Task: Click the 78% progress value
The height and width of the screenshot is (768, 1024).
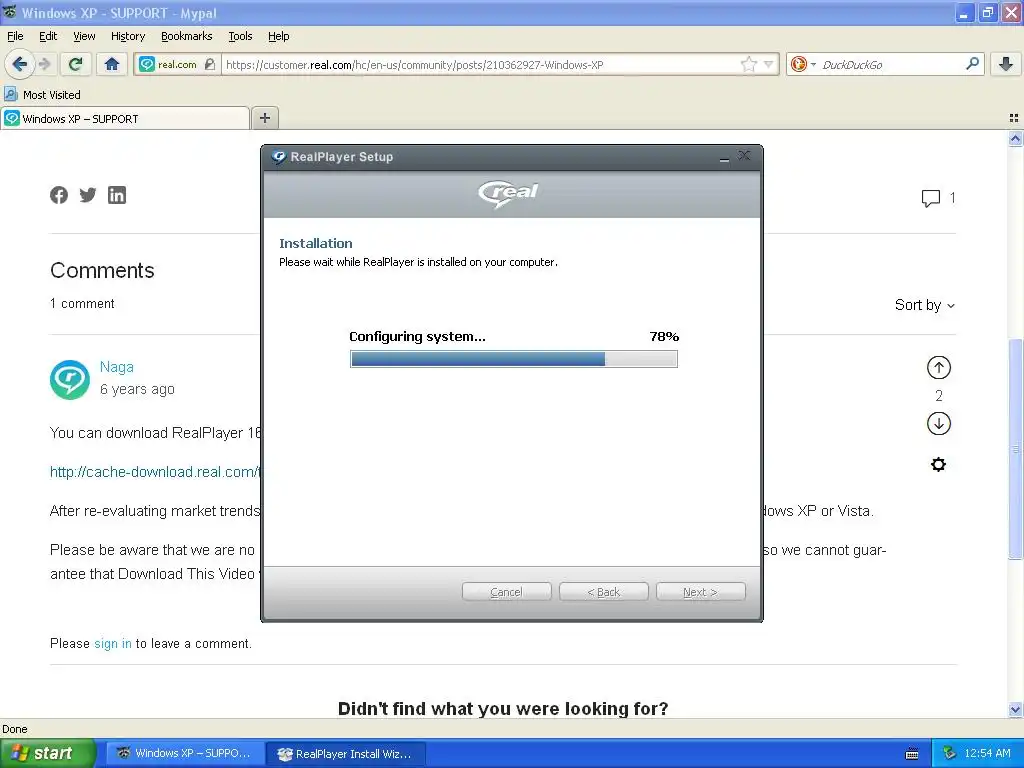Action: (x=664, y=336)
